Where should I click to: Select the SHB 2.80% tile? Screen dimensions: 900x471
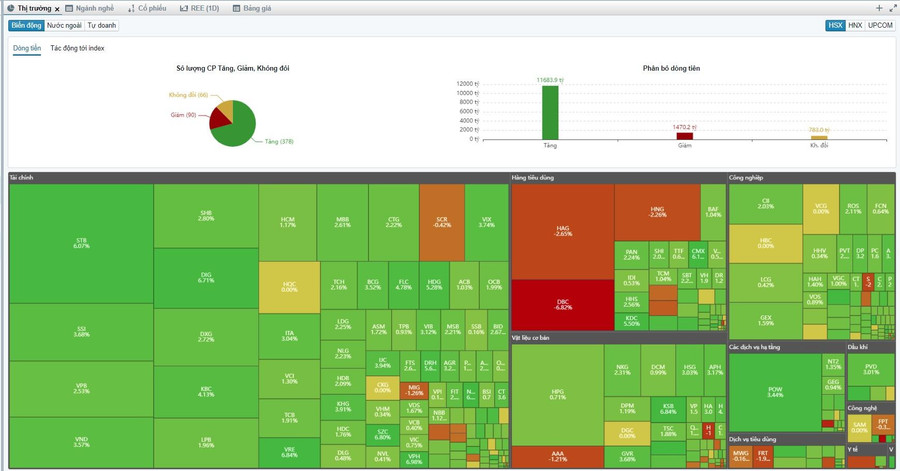pos(205,216)
